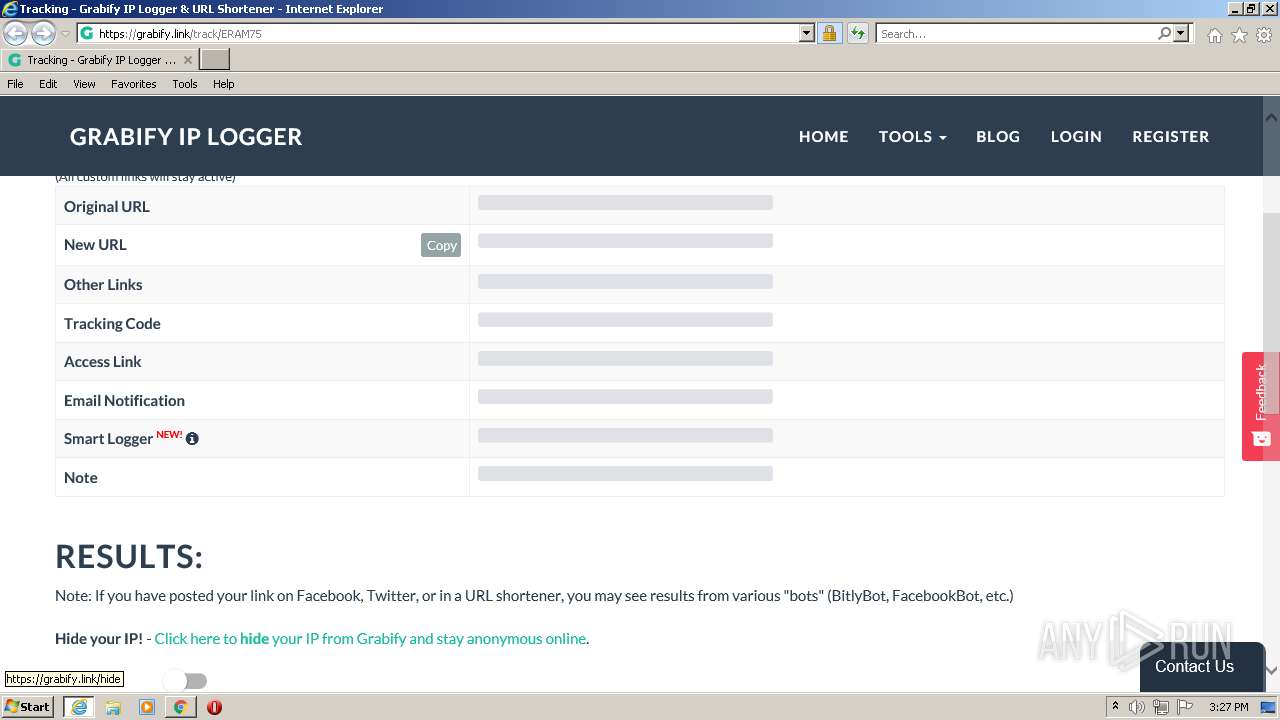Toggle the switch below Hide your IP
The height and width of the screenshot is (720, 1280).
coord(186,681)
